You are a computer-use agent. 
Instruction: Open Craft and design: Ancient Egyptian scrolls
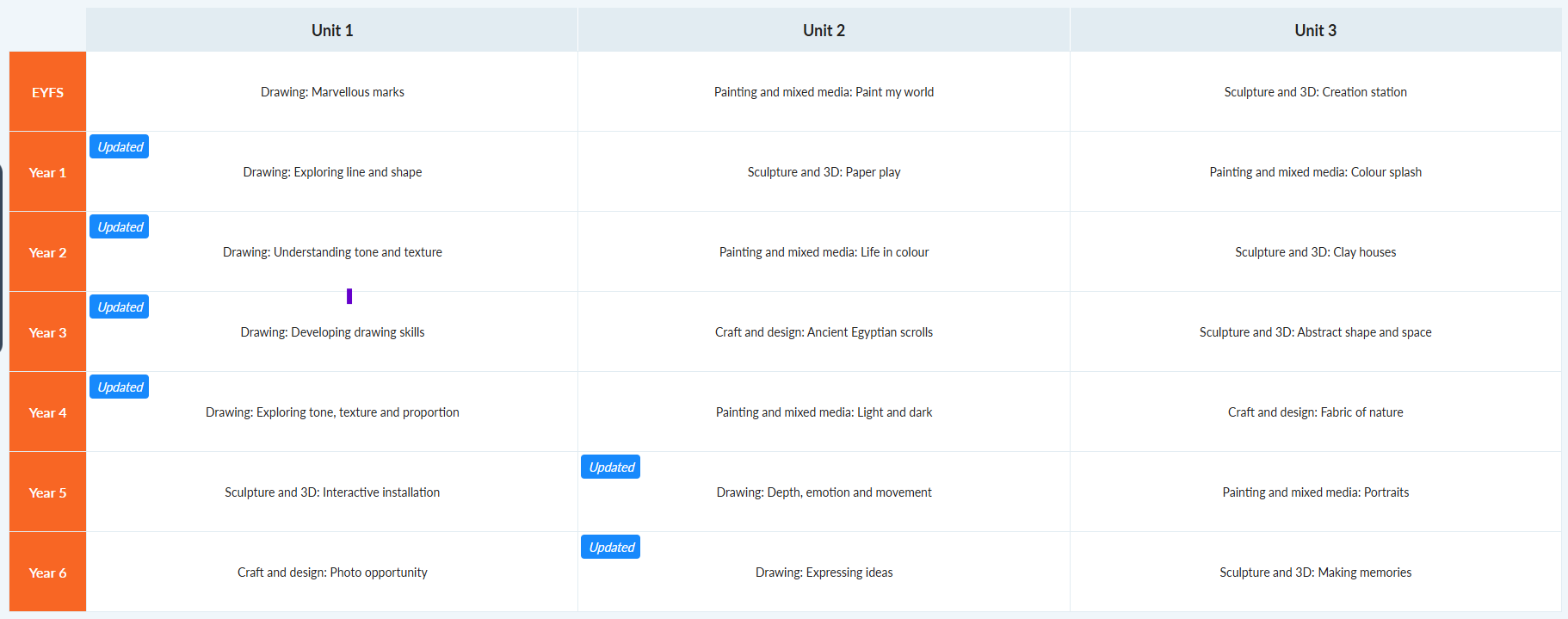pos(824,332)
